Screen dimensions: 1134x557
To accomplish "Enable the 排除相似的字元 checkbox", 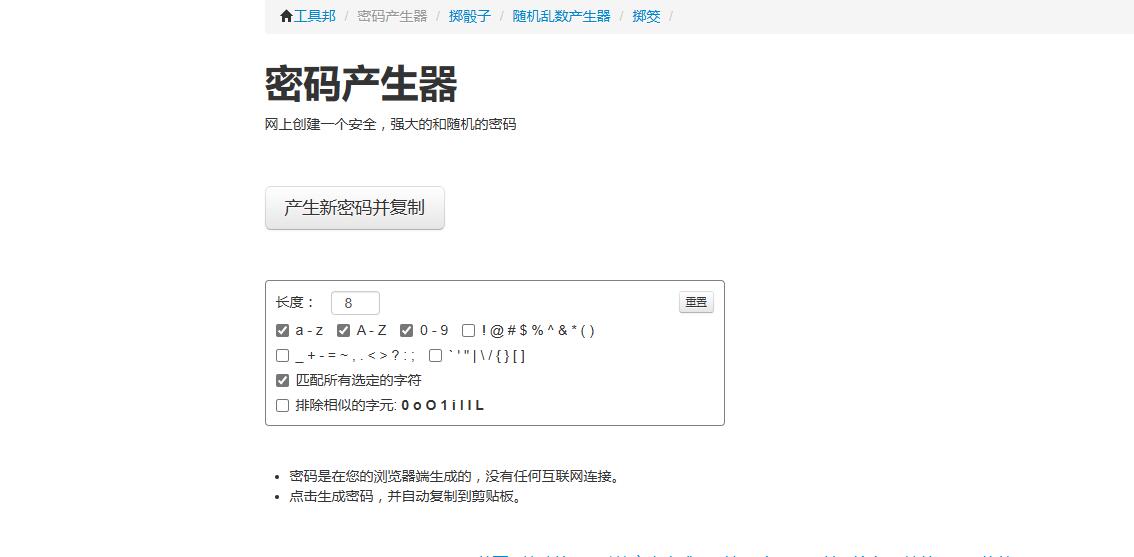I will 283,405.
